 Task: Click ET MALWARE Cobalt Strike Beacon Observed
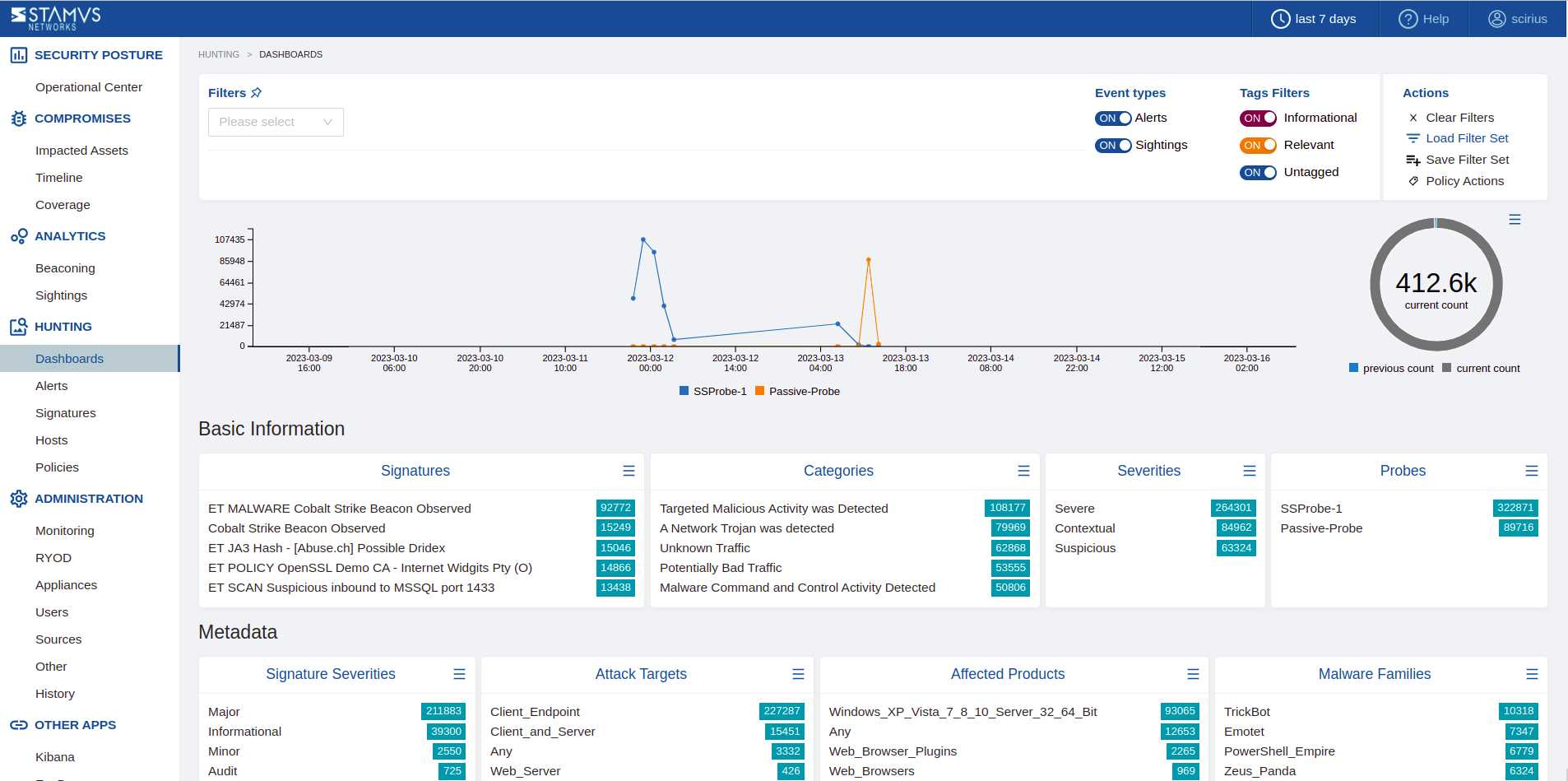click(x=340, y=509)
